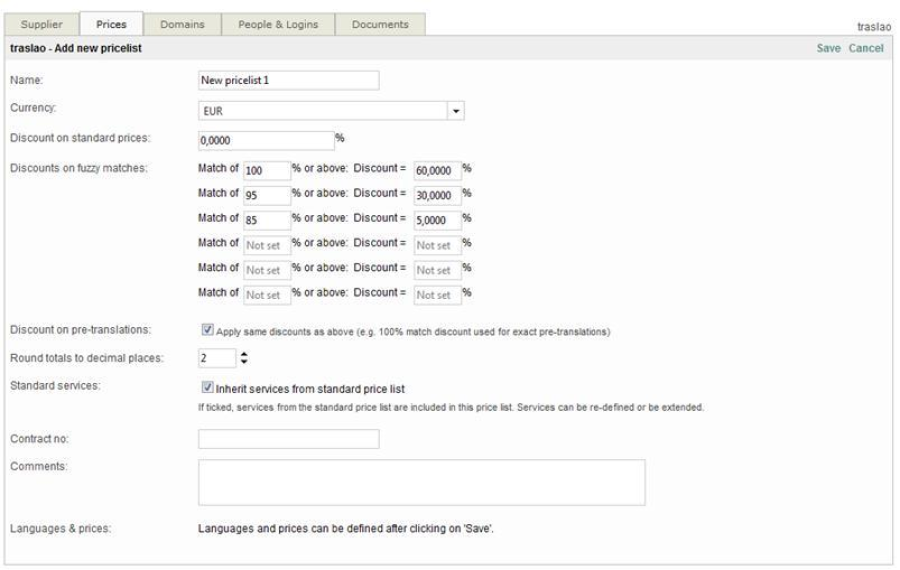The height and width of the screenshot is (570, 900).
Task: Click the Save link
Action: [829, 49]
